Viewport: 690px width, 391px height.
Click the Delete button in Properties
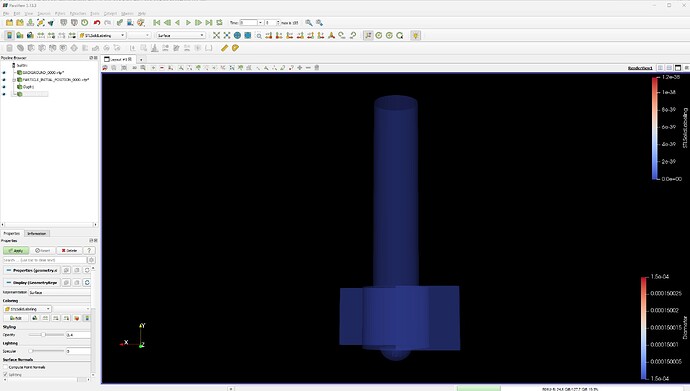(x=70, y=251)
